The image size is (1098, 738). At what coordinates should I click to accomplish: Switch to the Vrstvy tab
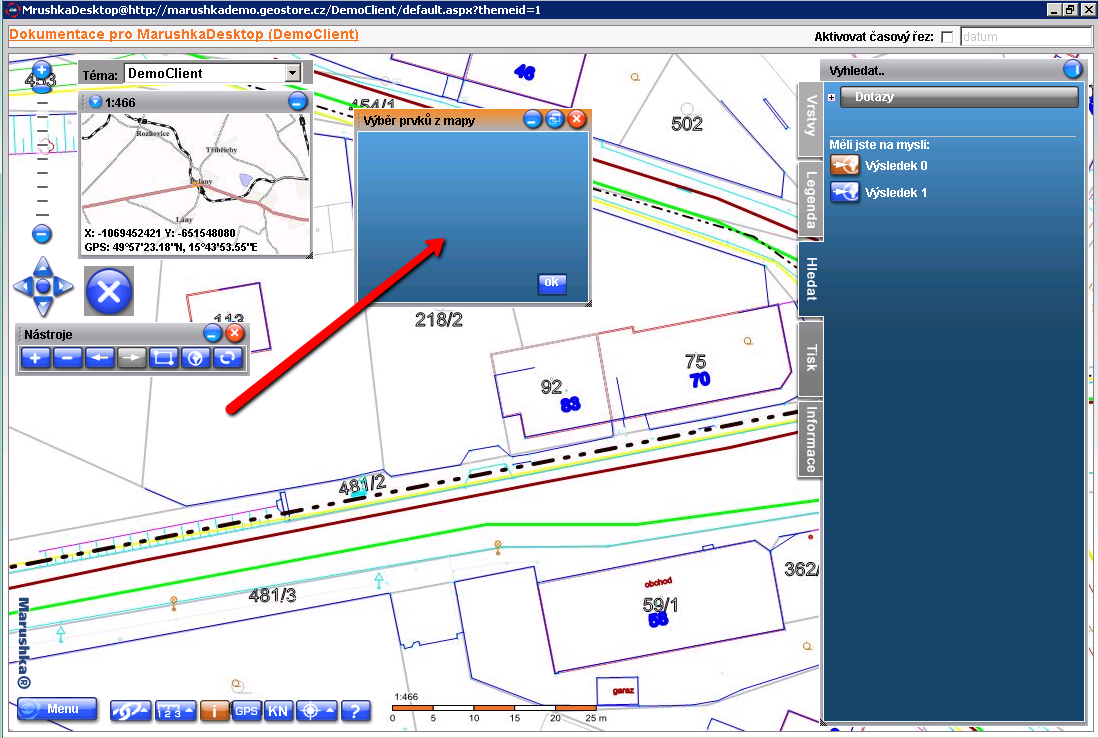[x=810, y=120]
